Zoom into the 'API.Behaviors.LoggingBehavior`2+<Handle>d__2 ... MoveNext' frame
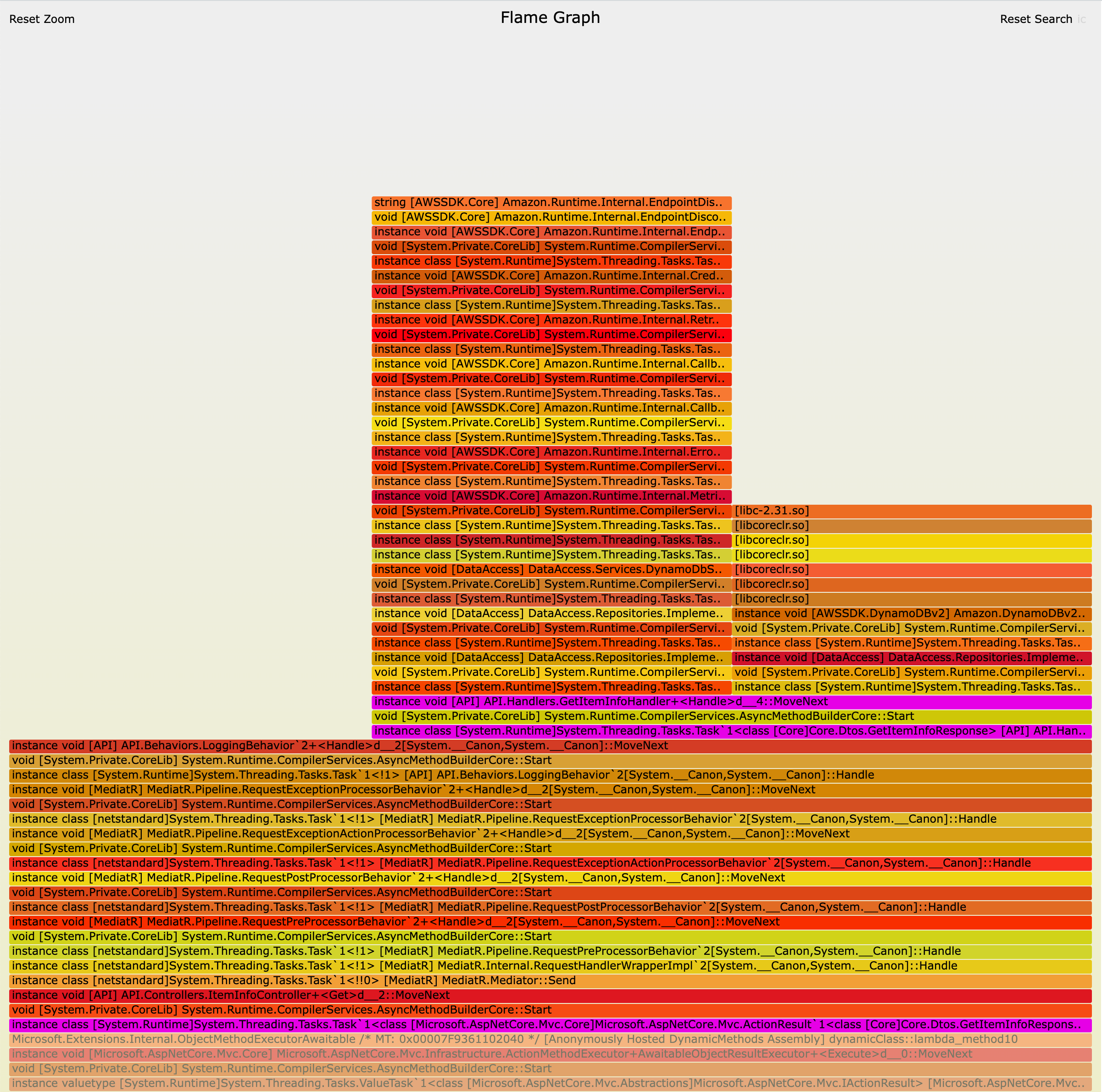The width and height of the screenshot is (1102, 1092). pyautogui.click(x=551, y=746)
